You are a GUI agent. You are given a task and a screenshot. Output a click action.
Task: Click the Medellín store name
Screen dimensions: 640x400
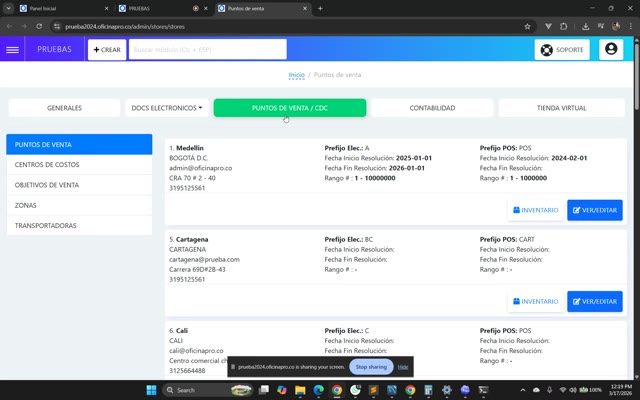point(190,148)
